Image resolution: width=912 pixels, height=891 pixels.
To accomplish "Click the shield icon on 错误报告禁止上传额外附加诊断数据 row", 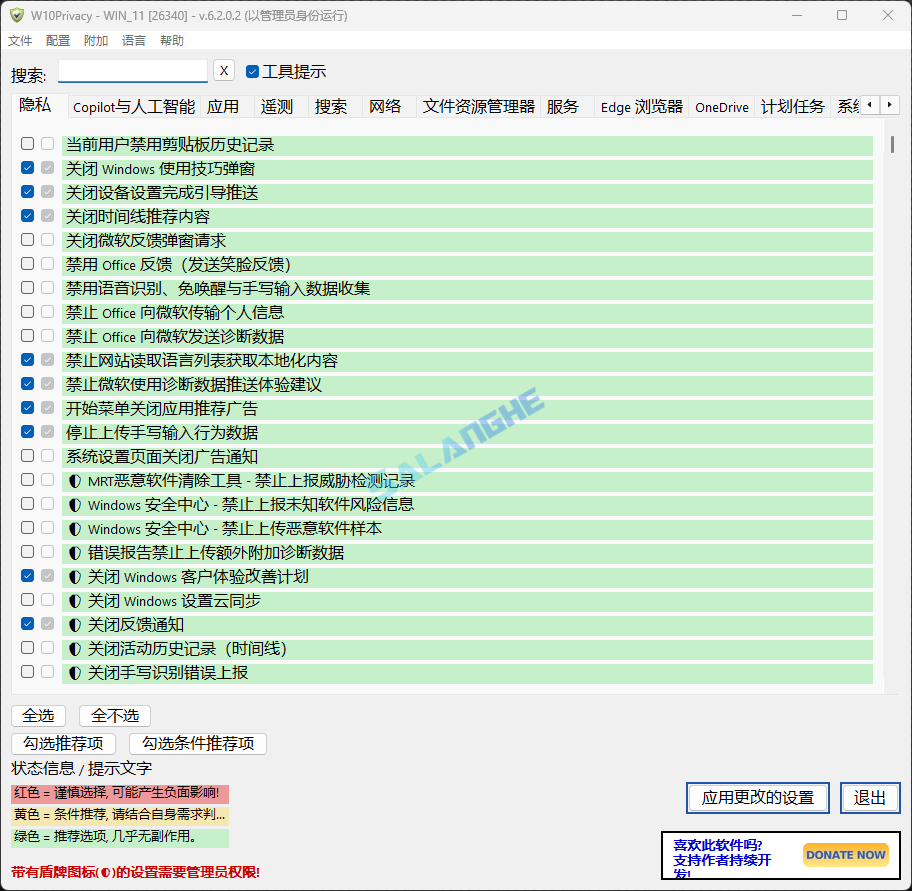I will pyautogui.click(x=74, y=553).
